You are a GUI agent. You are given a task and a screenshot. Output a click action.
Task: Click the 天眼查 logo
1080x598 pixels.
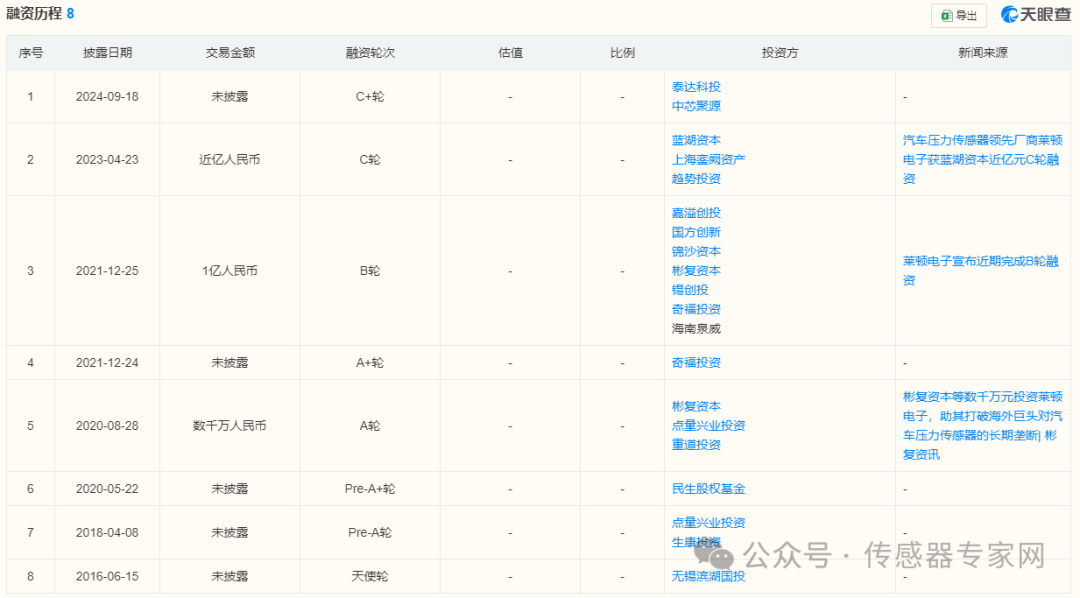click(1036, 14)
